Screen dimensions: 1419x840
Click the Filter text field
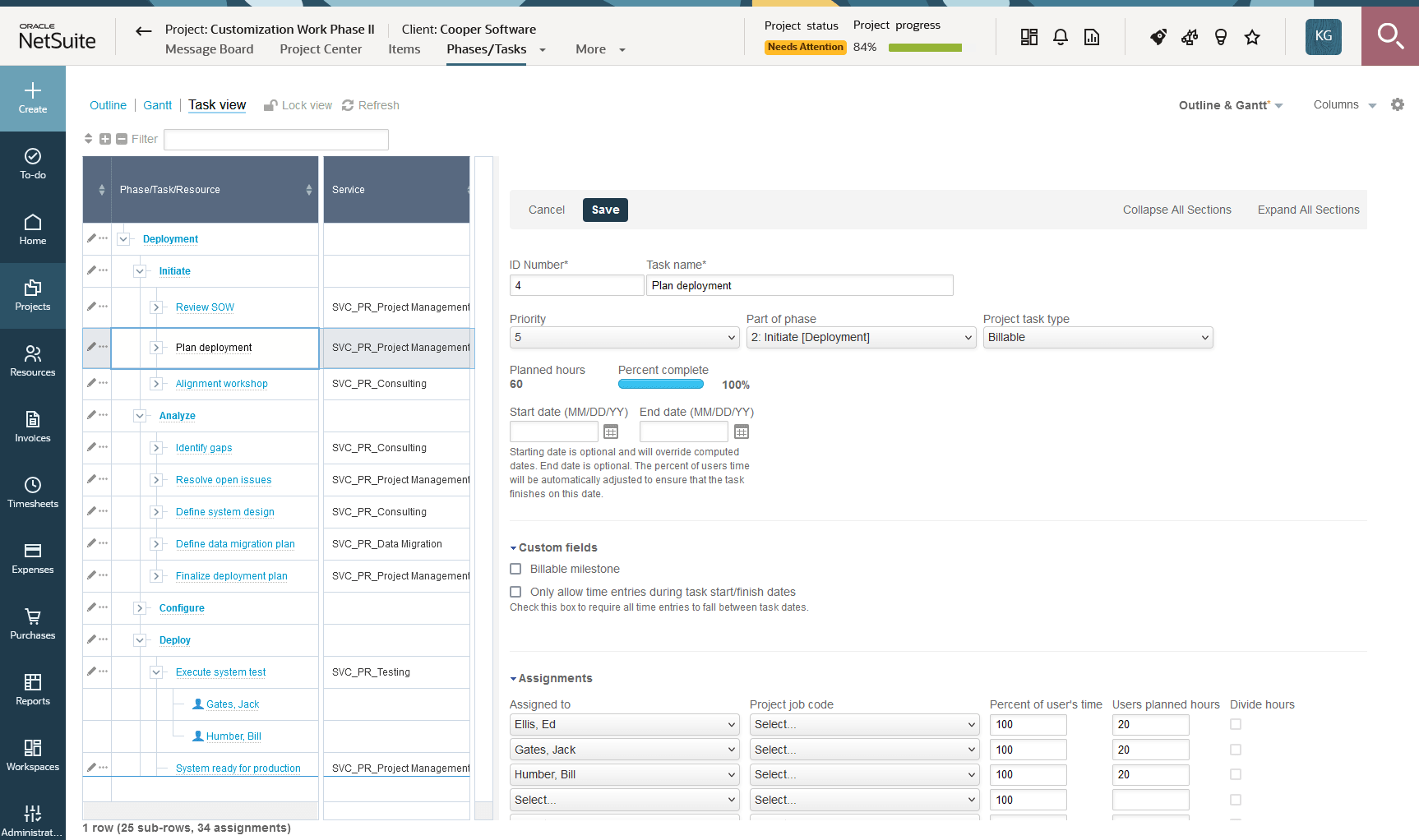(276, 140)
